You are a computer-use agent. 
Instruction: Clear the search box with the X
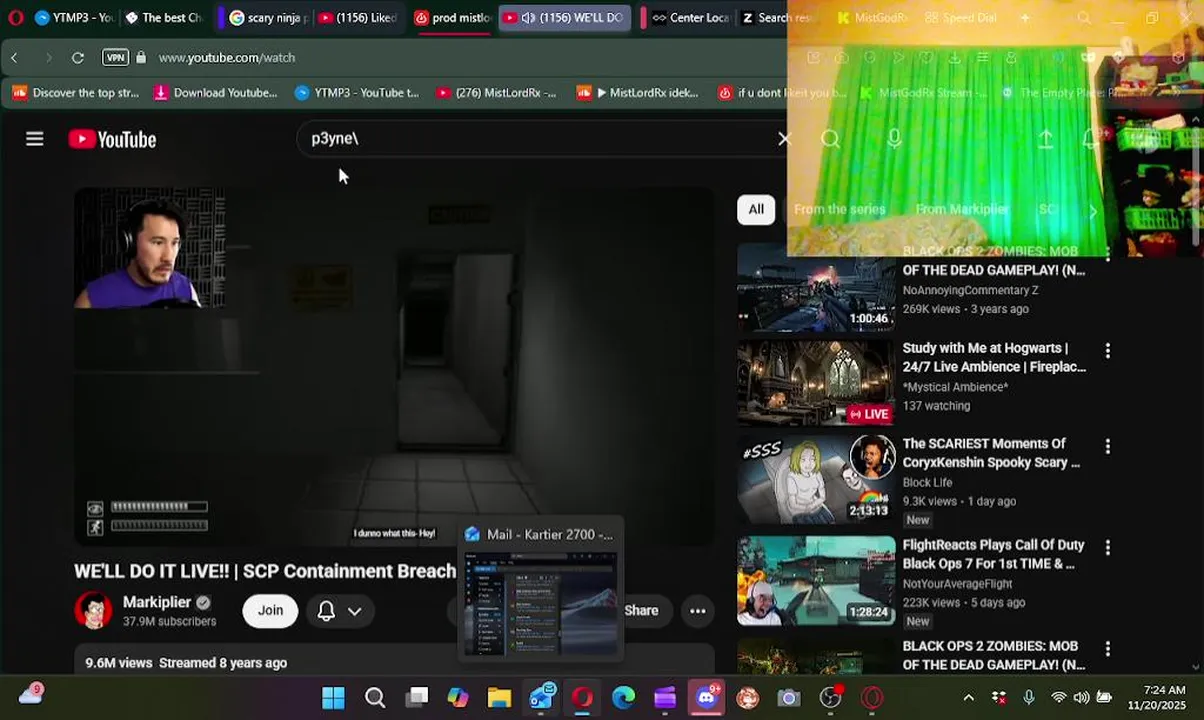pos(784,139)
